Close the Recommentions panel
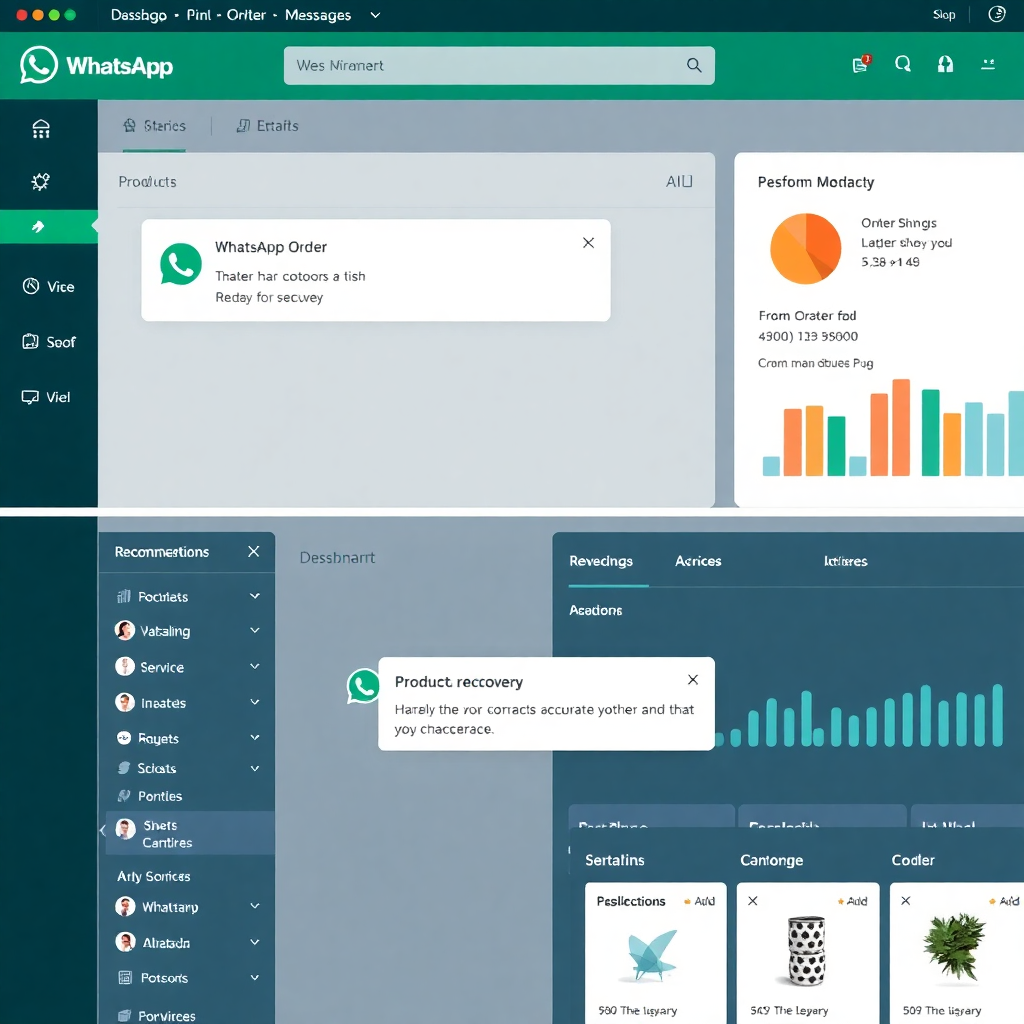The width and height of the screenshot is (1024, 1024). click(x=253, y=552)
